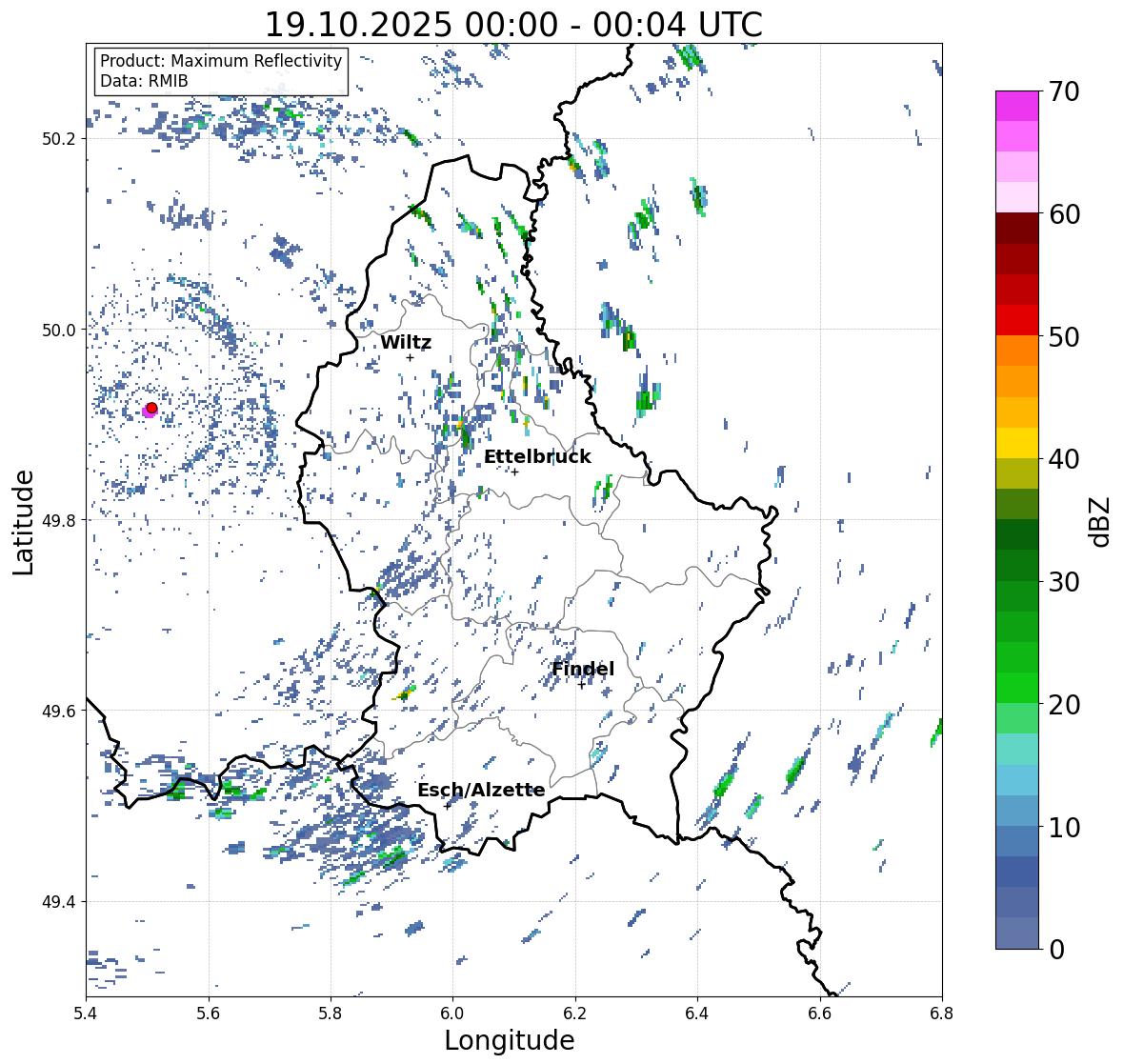Click the 49.4 latitude tick label

(58, 901)
